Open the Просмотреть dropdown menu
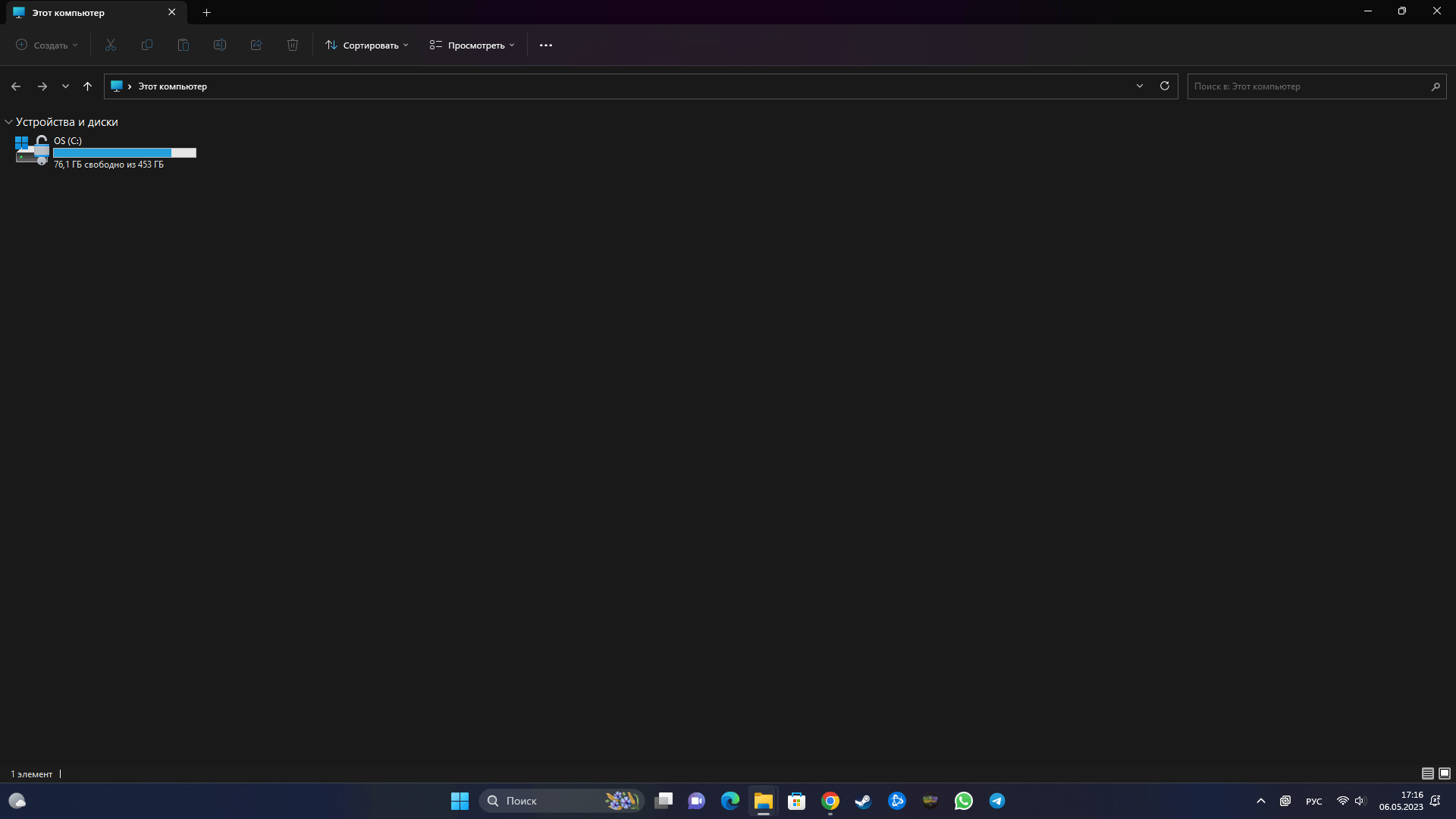This screenshot has width=1456, height=819. click(472, 45)
